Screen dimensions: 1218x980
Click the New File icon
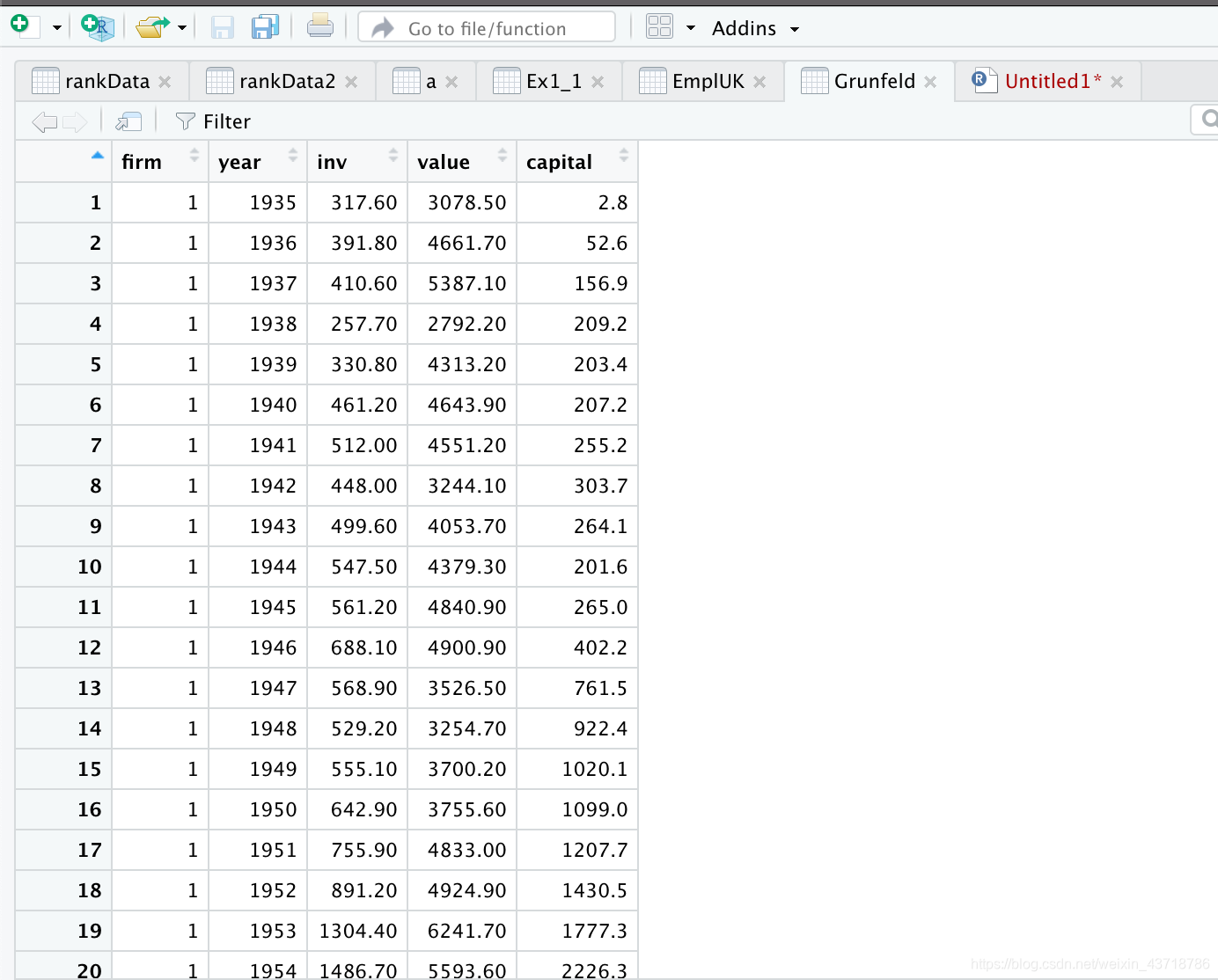[25, 26]
